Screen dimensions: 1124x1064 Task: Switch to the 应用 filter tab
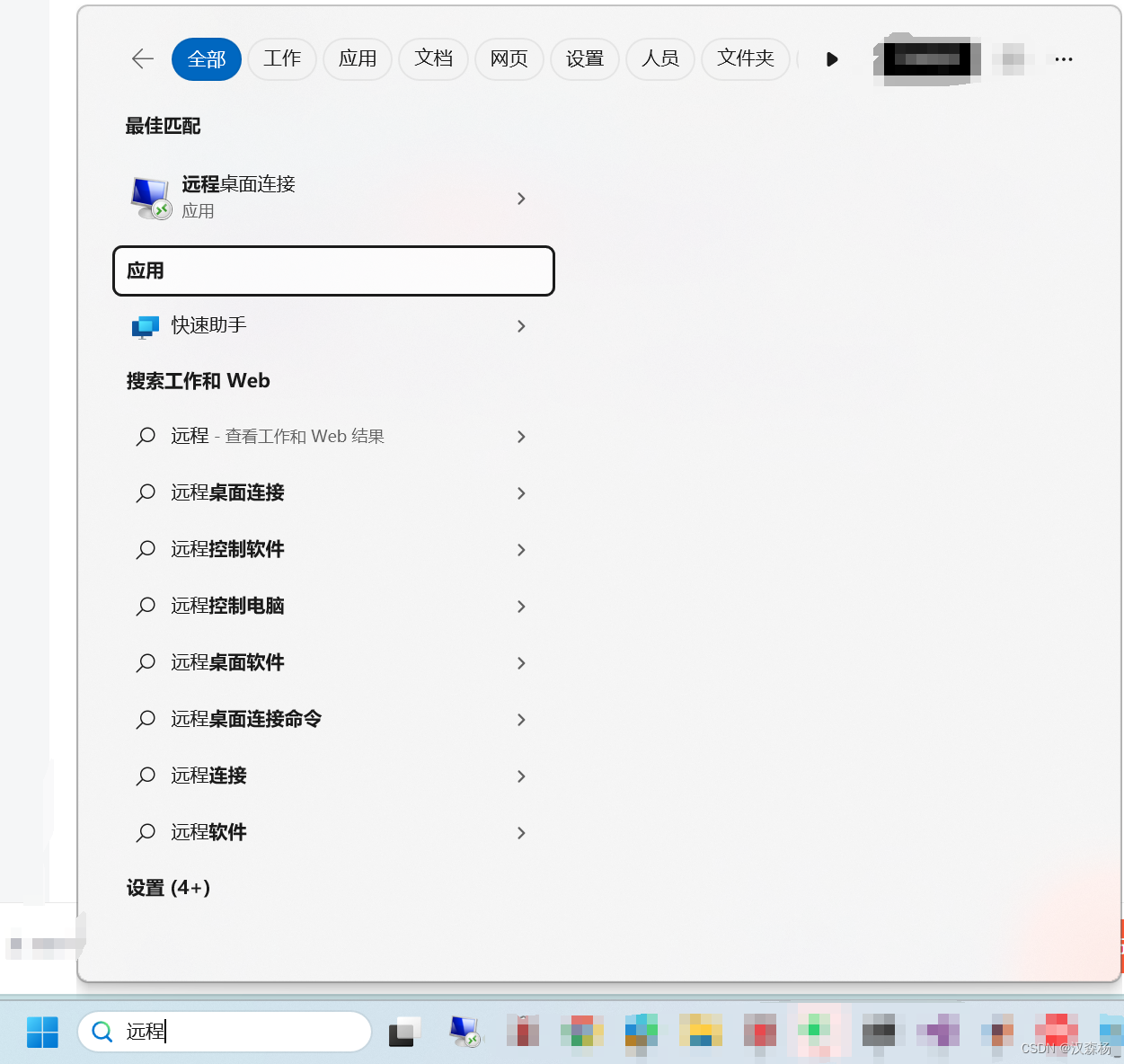tap(358, 59)
